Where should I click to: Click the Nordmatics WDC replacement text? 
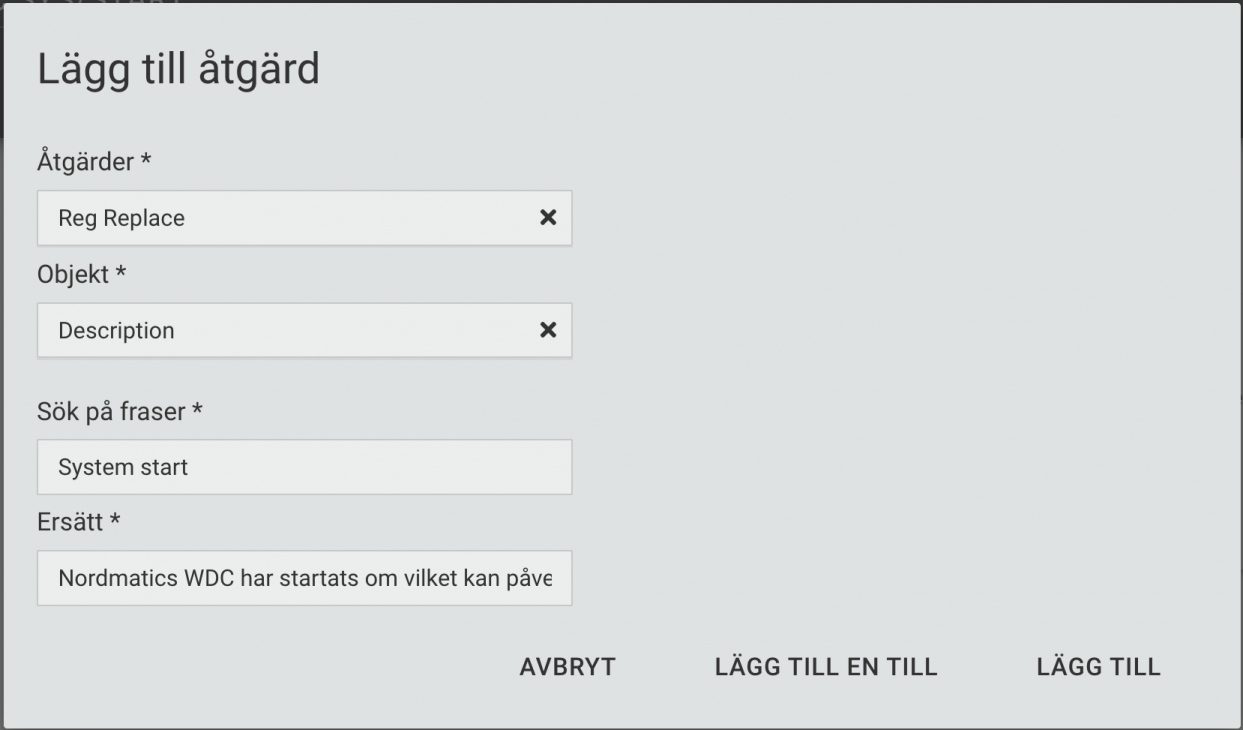point(305,579)
